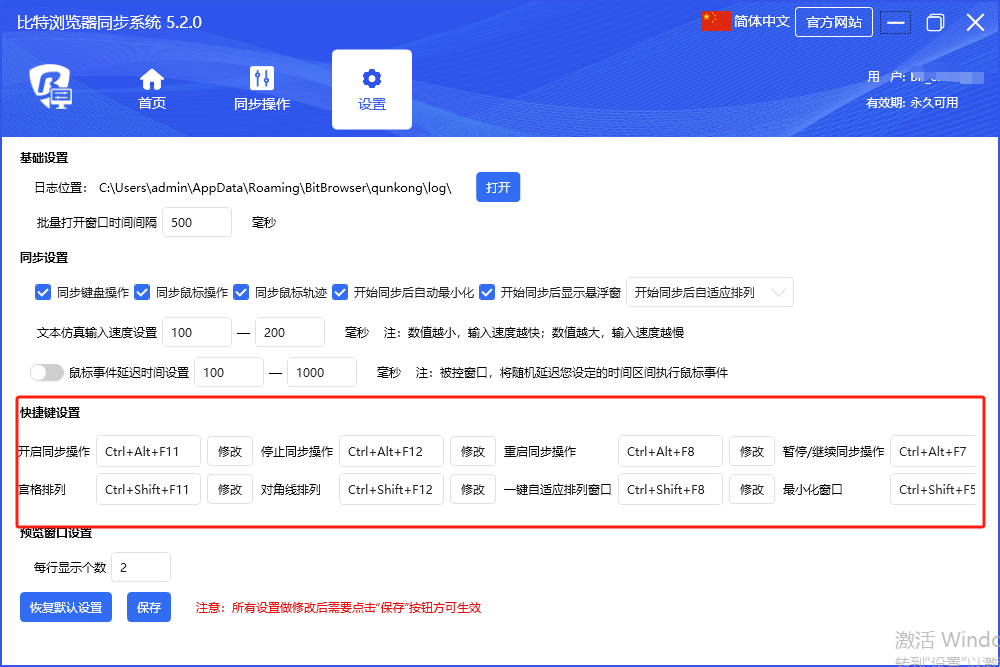
Task: Toggle 同步鼠标轨迹 checkbox
Action: [241, 293]
